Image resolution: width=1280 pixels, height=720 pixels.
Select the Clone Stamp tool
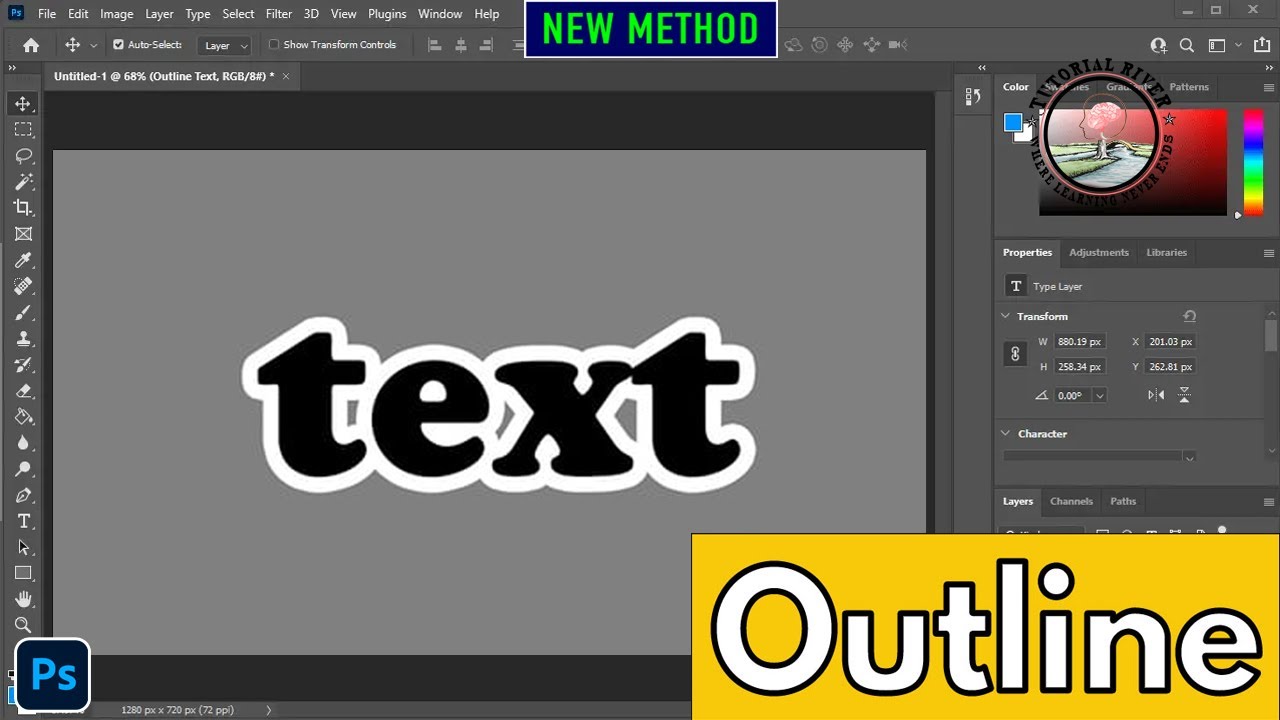click(23, 339)
